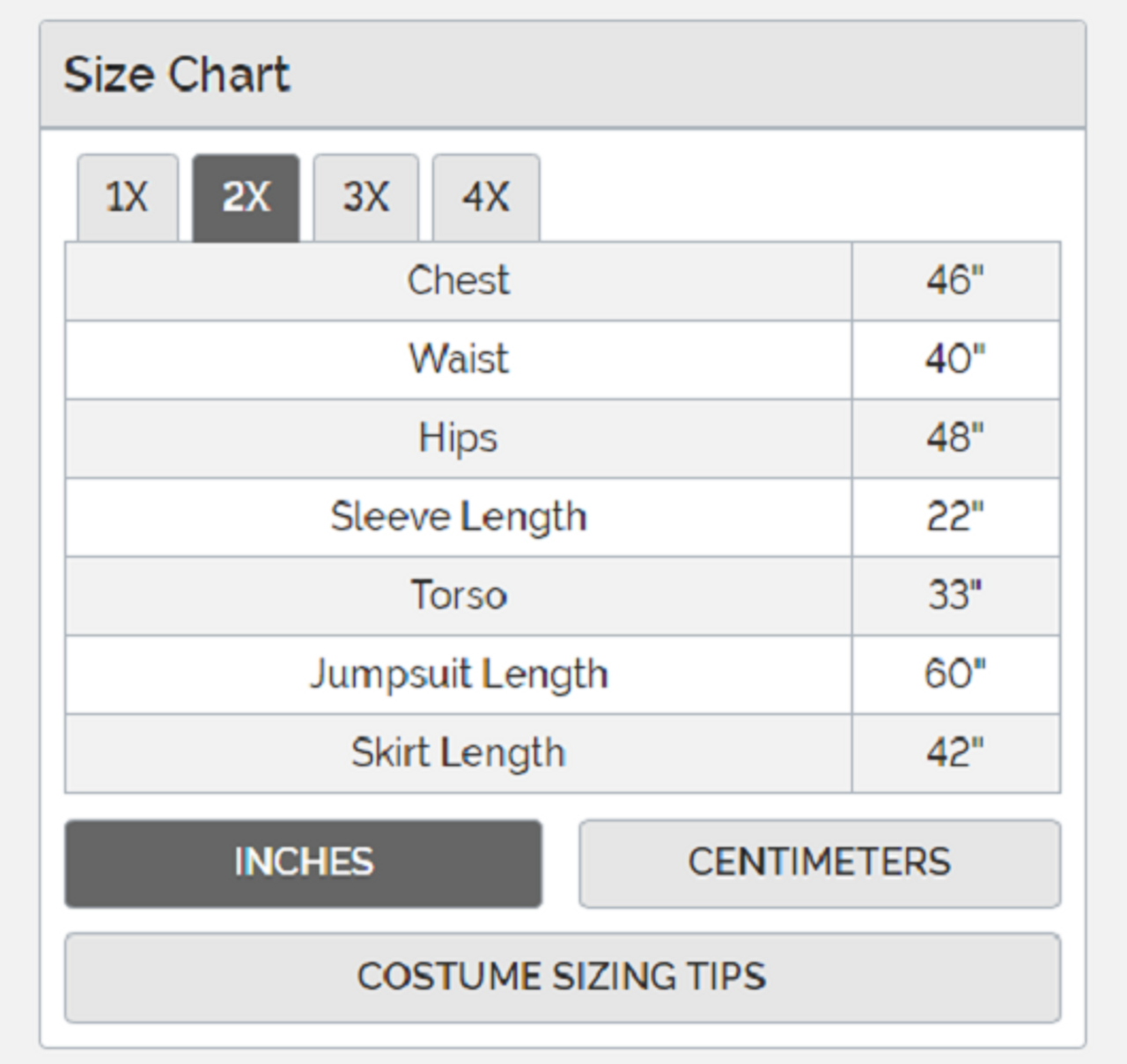Viewport: 1127px width, 1064px height.
Task: Click the 46" chest measurement value
Action: (955, 281)
